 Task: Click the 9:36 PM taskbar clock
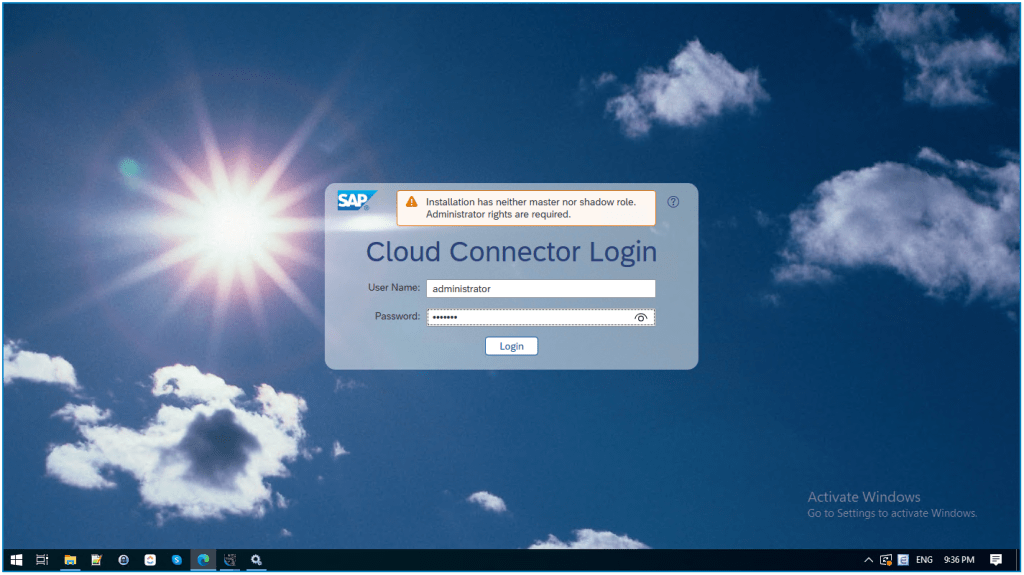pos(959,560)
